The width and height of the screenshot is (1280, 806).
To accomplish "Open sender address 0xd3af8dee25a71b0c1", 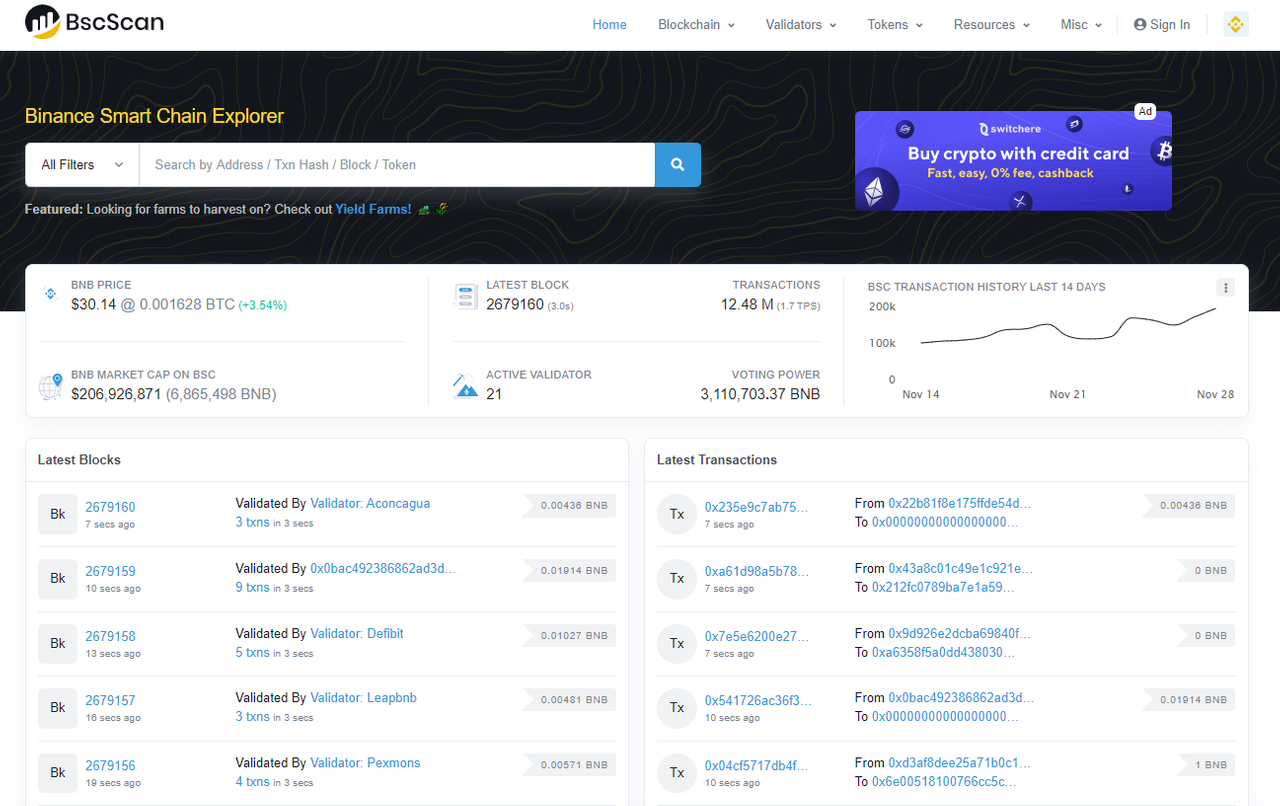I will coord(960,762).
